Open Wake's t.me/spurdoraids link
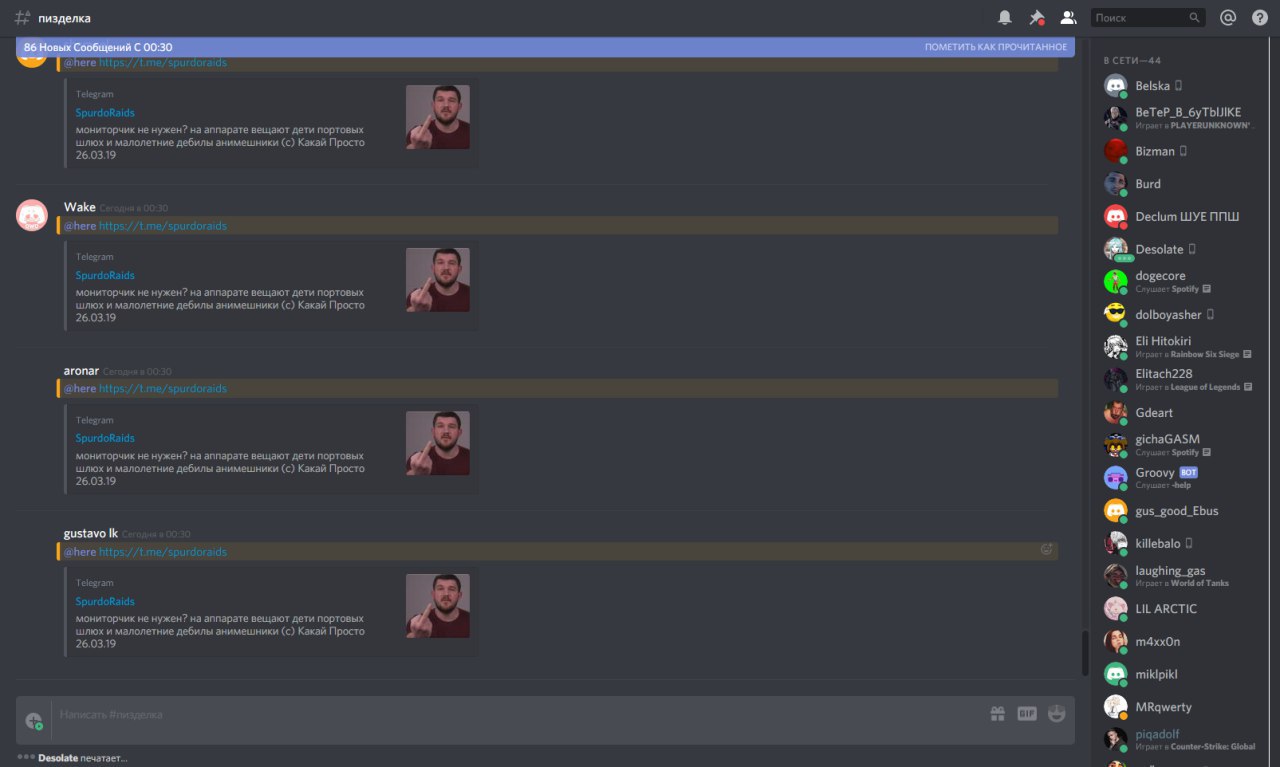 click(163, 226)
